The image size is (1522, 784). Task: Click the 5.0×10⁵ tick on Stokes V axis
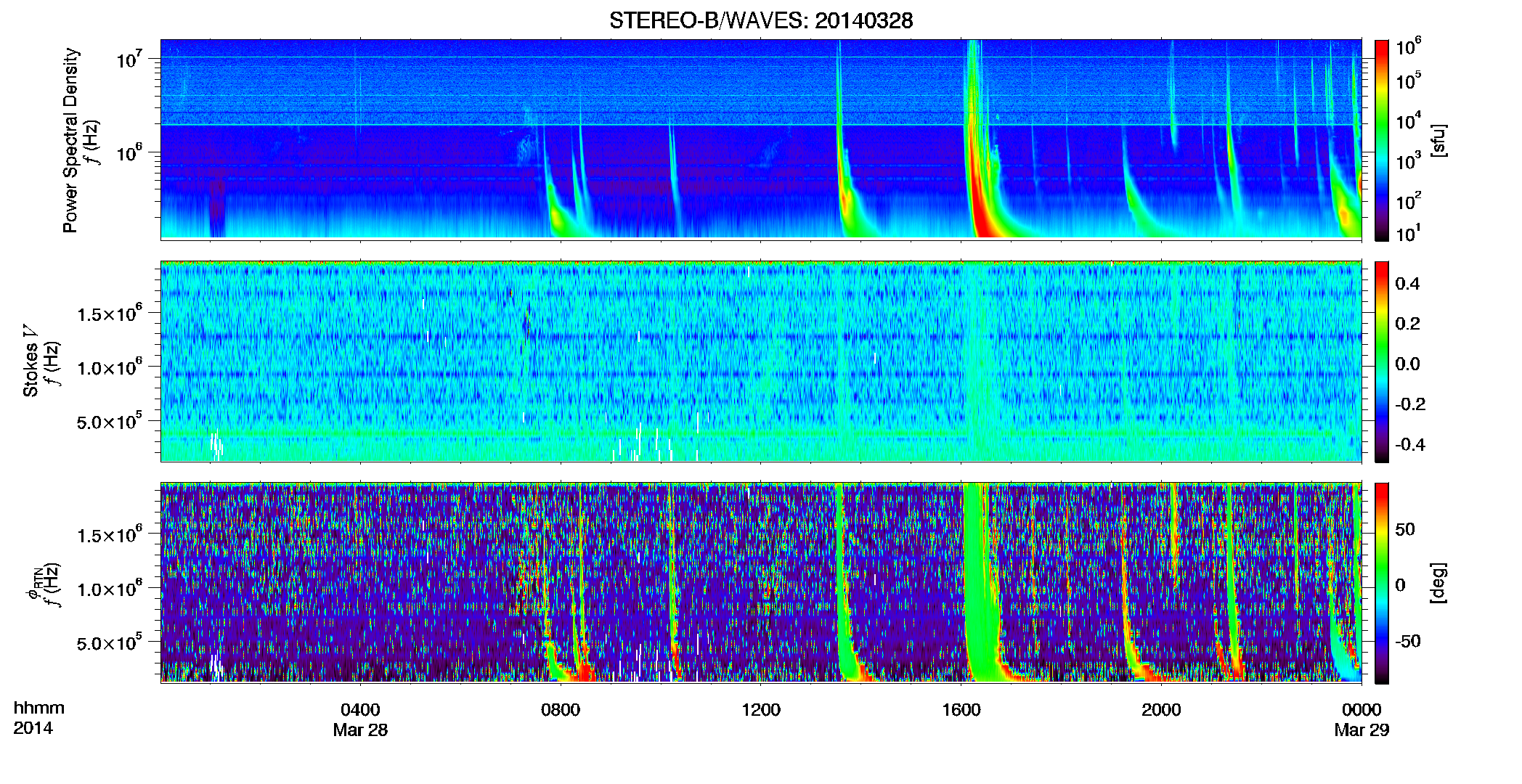(109, 421)
